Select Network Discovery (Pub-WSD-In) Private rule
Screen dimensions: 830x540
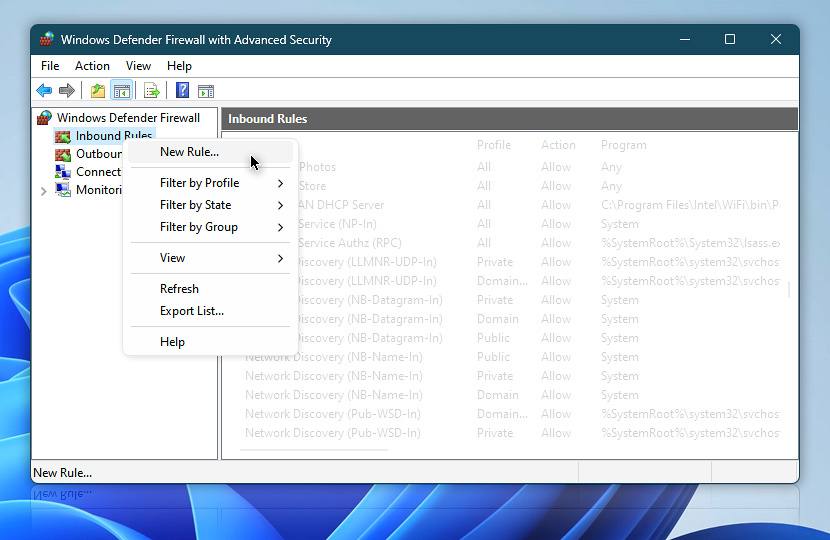(x=512, y=433)
